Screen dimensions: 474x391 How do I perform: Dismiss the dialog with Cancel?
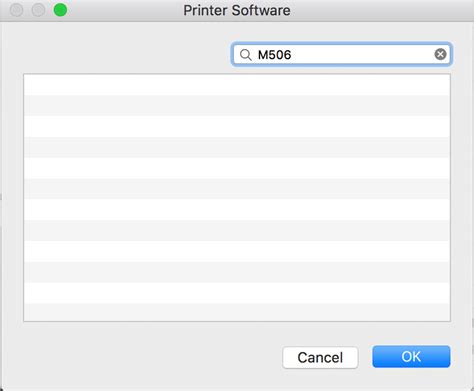pos(320,357)
